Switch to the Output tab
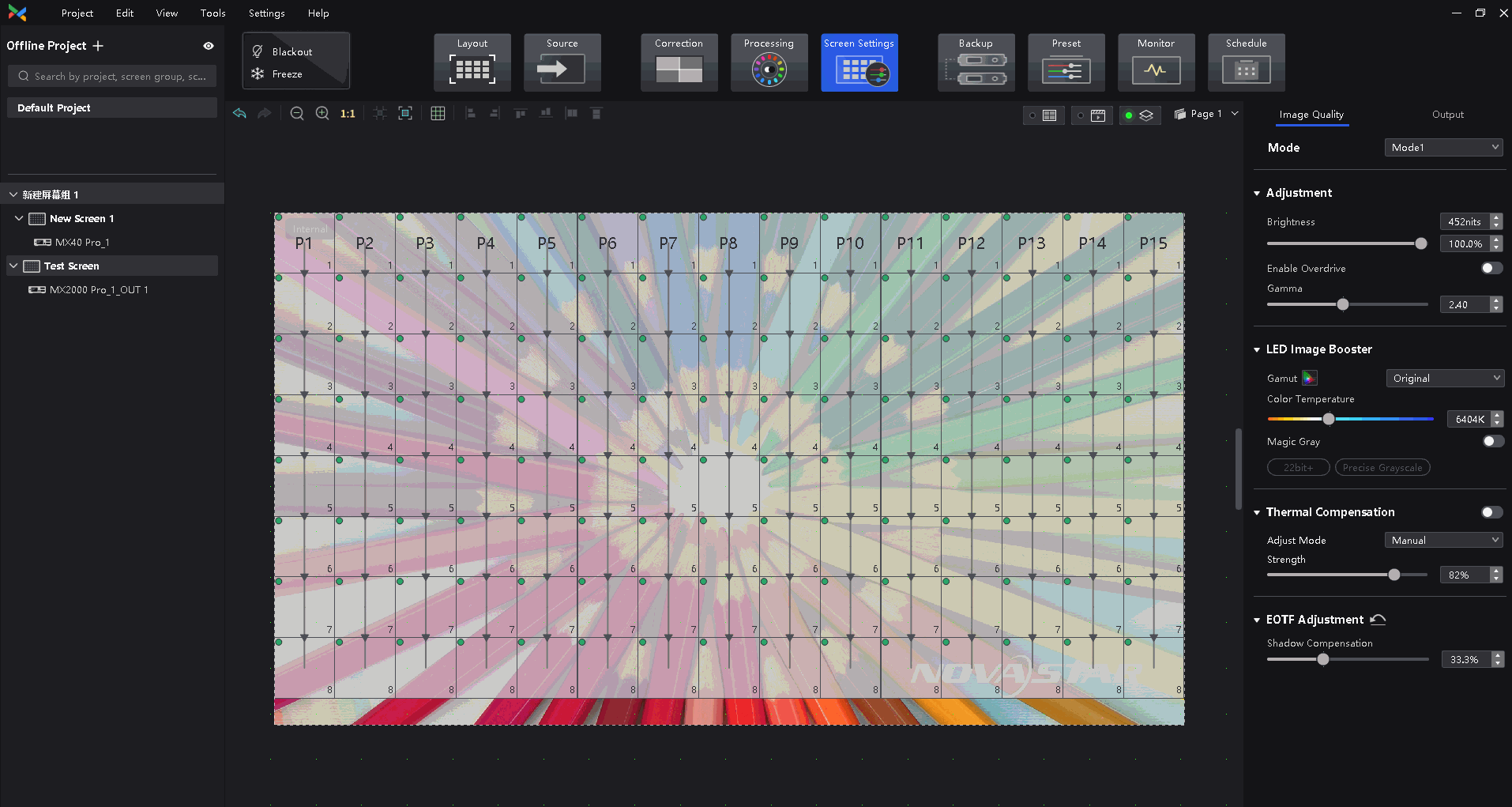Image resolution: width=1512 pixels, height=807 pixels. click(1447, 115)
